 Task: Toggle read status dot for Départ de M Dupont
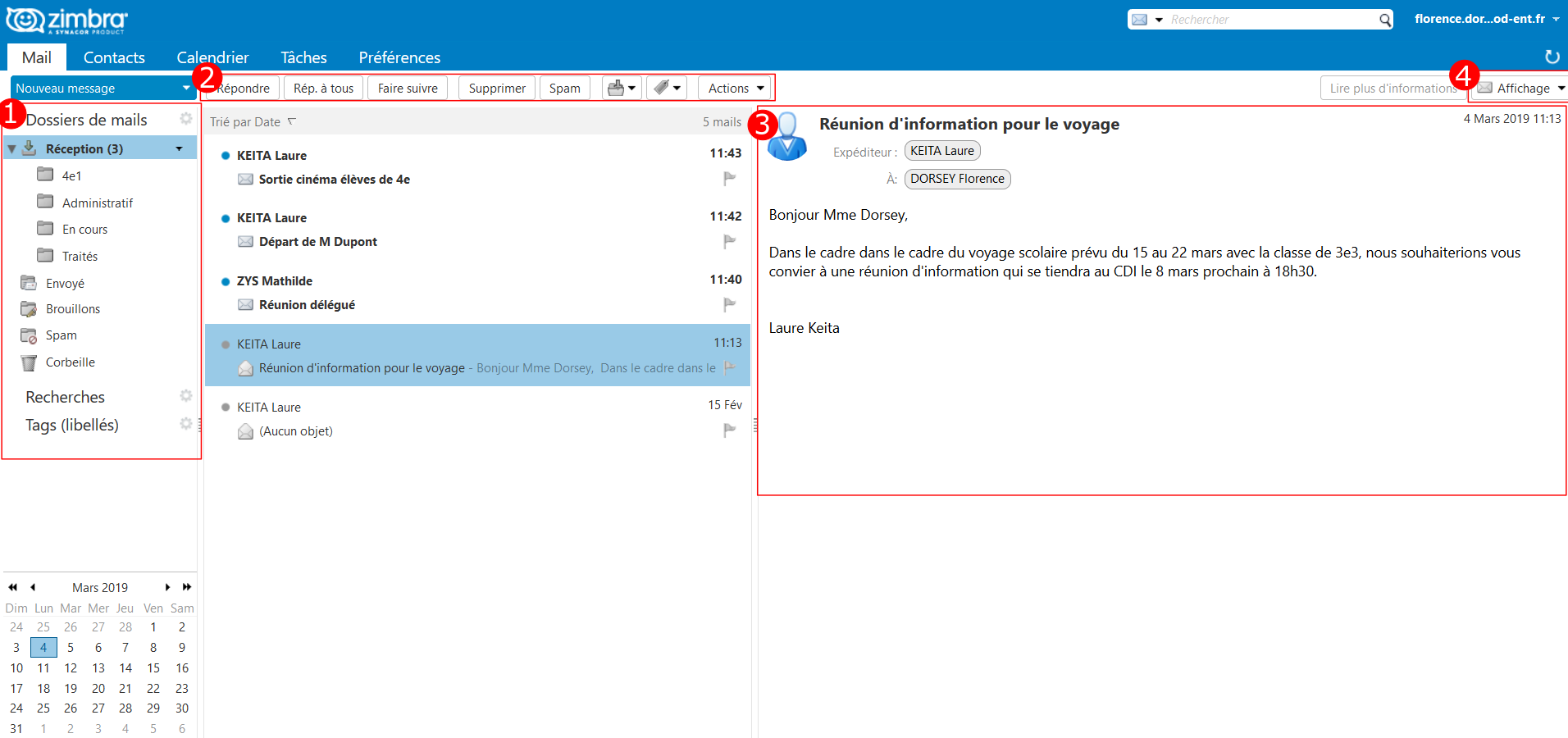pyautogui.click(x=226, y=218)
